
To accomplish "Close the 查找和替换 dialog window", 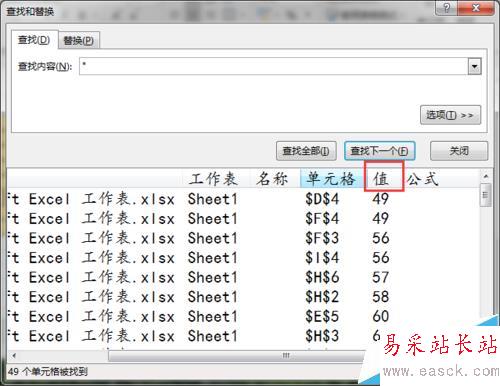I will point(476,7).
